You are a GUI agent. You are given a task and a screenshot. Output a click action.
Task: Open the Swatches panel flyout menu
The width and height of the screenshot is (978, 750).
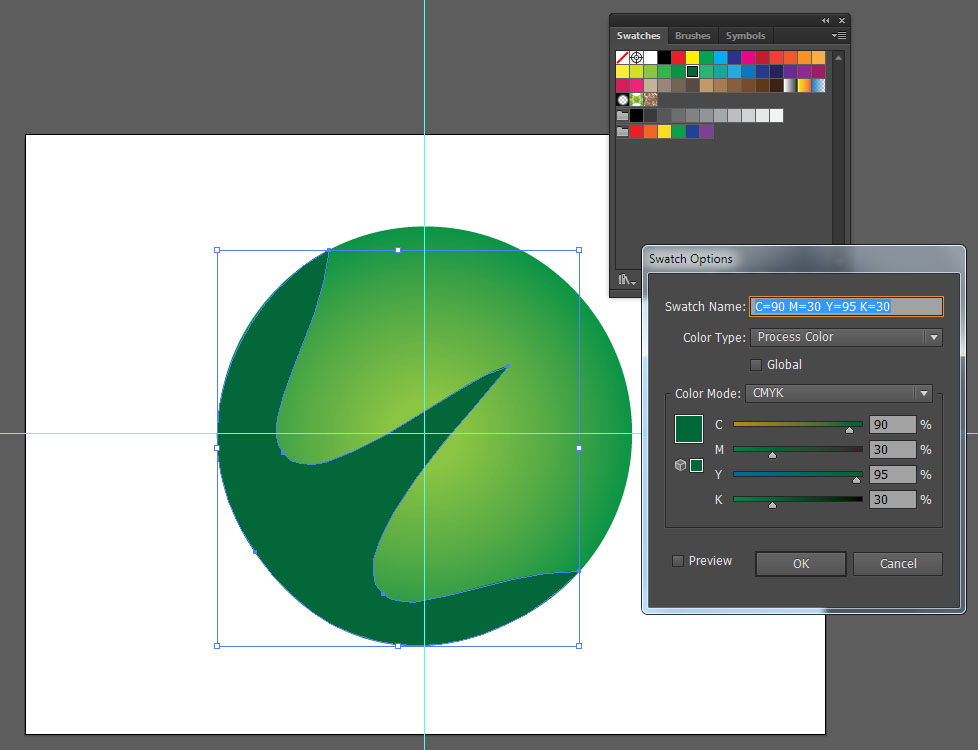coord(838,35)
